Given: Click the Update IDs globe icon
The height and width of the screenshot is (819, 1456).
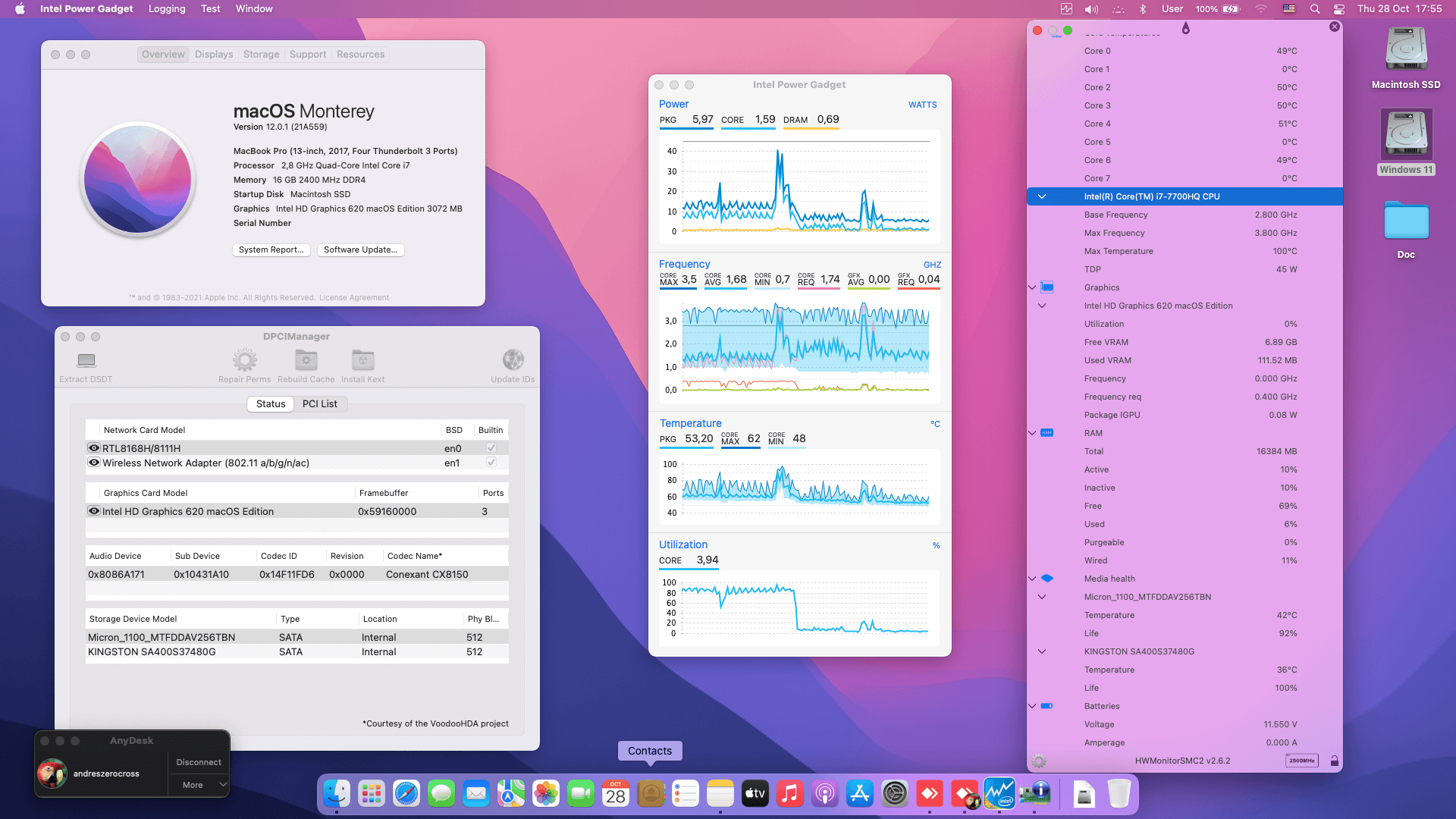Looking at the screenshot, I should [x=513, y=359].
